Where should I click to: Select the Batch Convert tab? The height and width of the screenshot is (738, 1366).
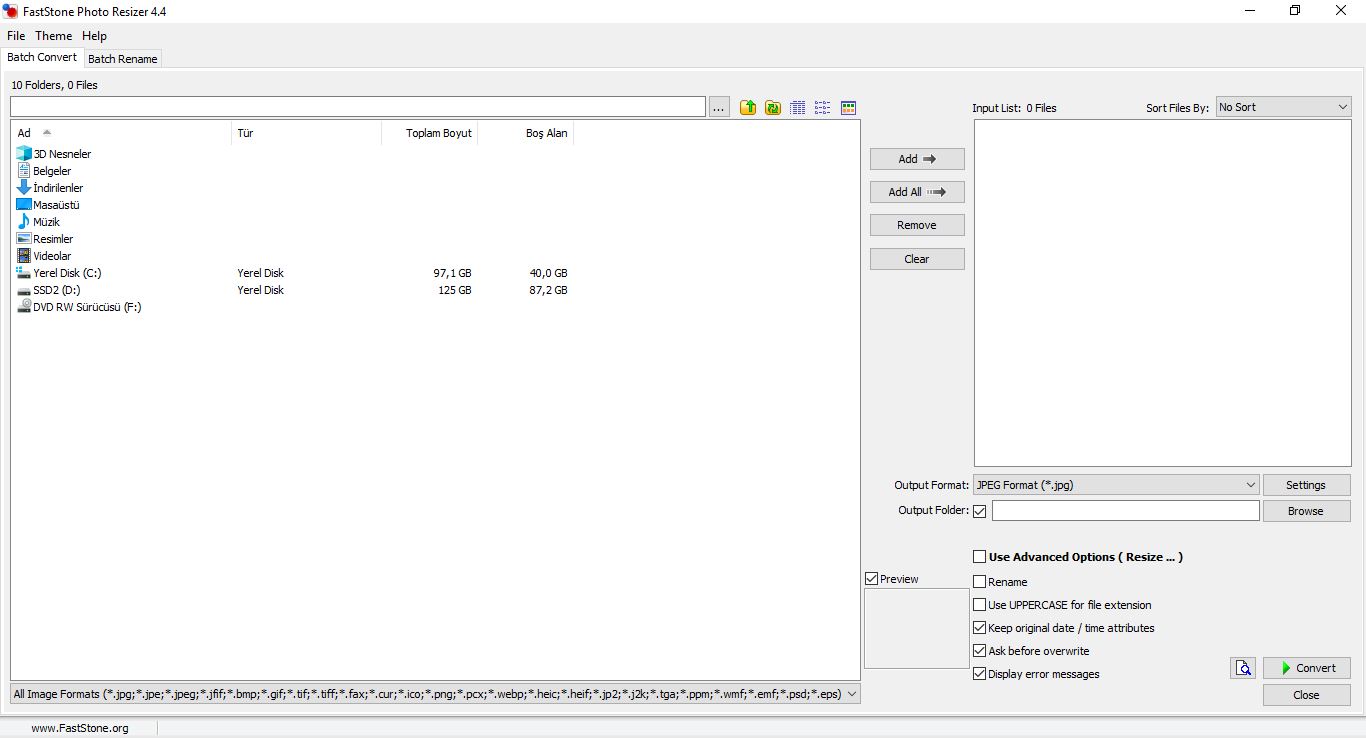coord(42,58)
